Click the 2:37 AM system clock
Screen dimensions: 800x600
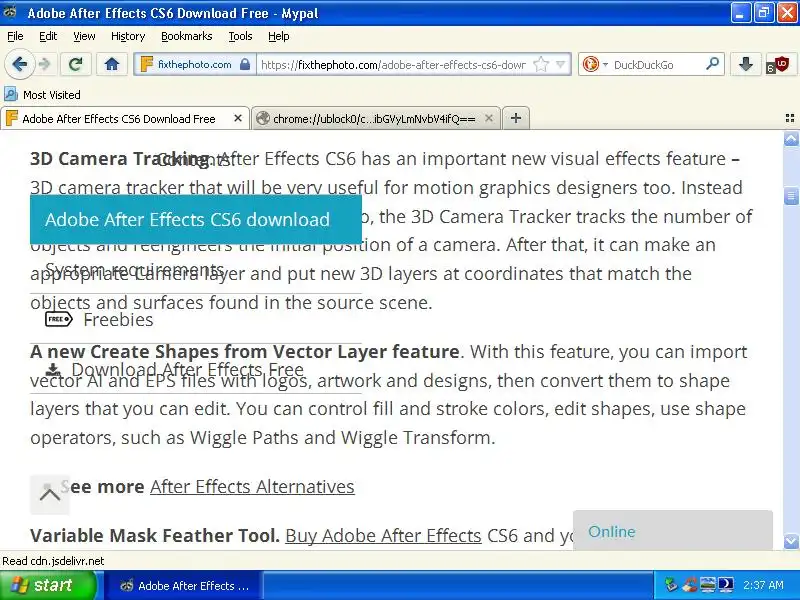point(763,585)
